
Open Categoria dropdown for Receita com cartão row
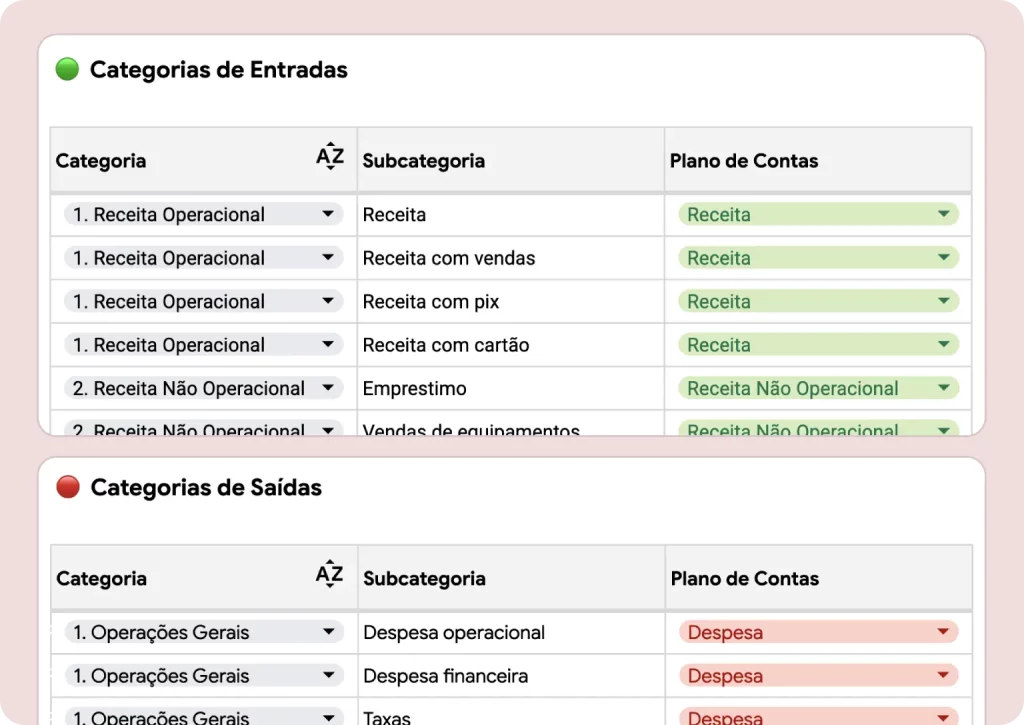click(x=204, y=345)
